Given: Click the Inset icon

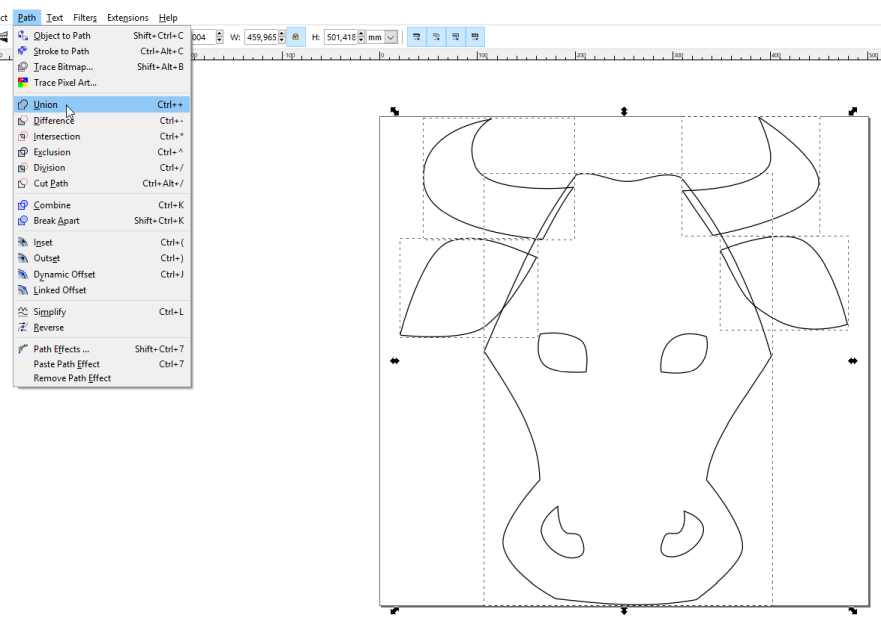Looking at the screenshot, I should (22, 243).
